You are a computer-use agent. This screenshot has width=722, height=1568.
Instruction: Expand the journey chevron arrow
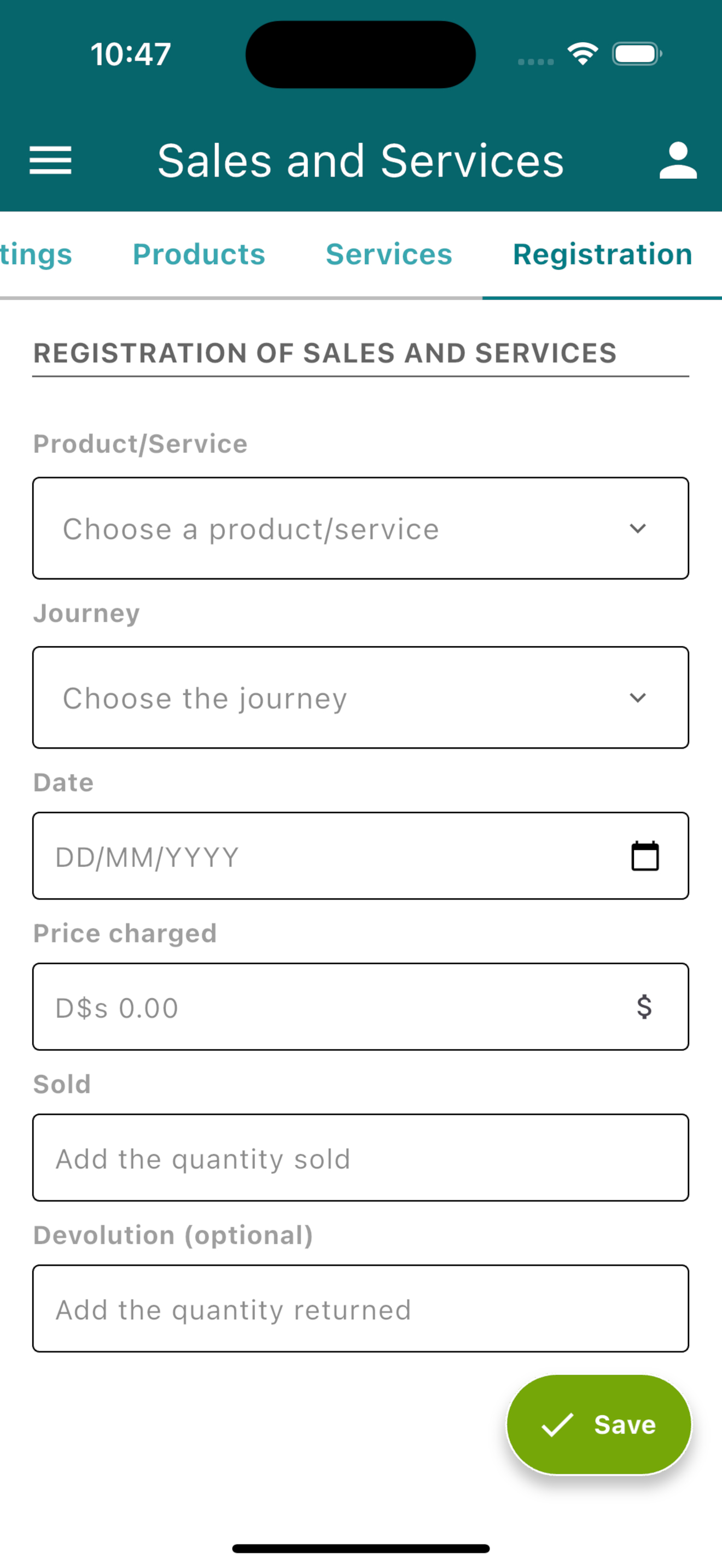coord(637,698)
